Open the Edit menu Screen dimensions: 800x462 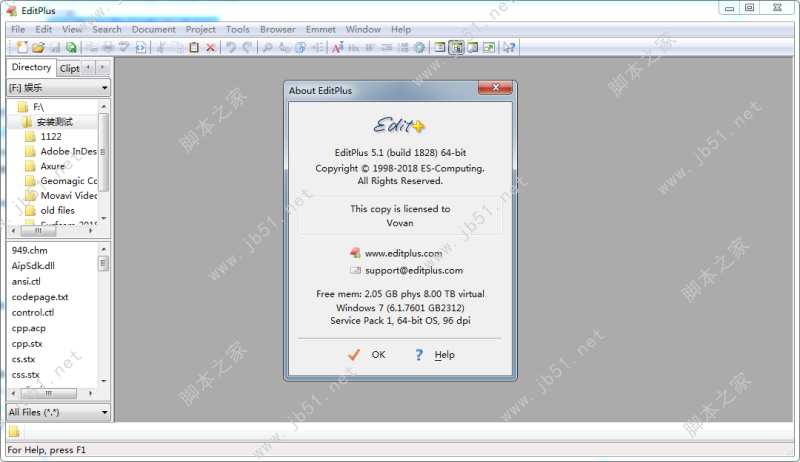43,30
